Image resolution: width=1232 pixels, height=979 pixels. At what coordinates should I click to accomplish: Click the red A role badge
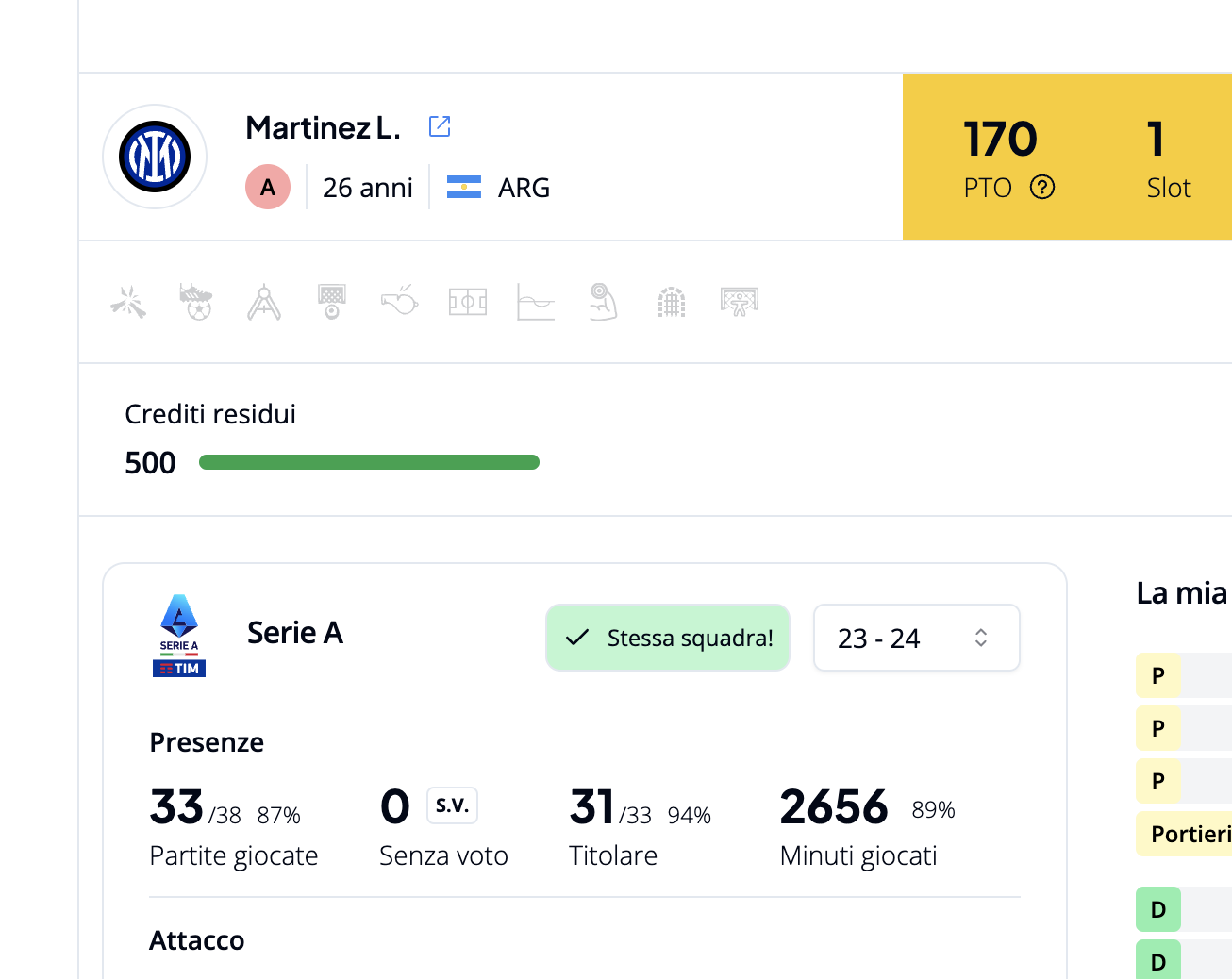[x=268, y=187]
